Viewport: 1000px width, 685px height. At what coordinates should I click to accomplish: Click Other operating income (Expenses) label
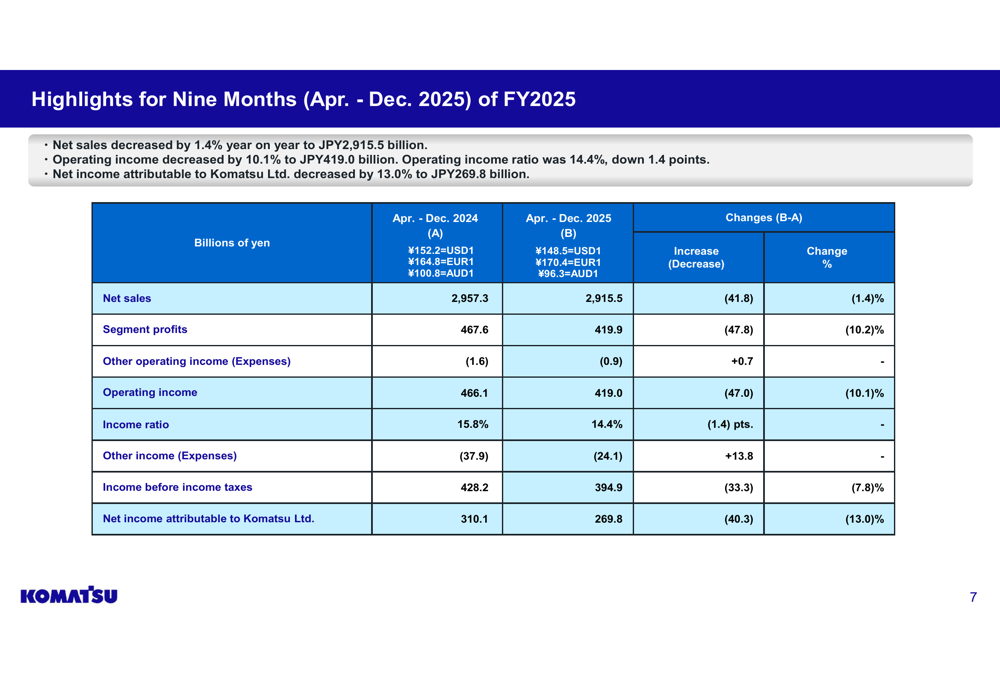tap(196, 361)
